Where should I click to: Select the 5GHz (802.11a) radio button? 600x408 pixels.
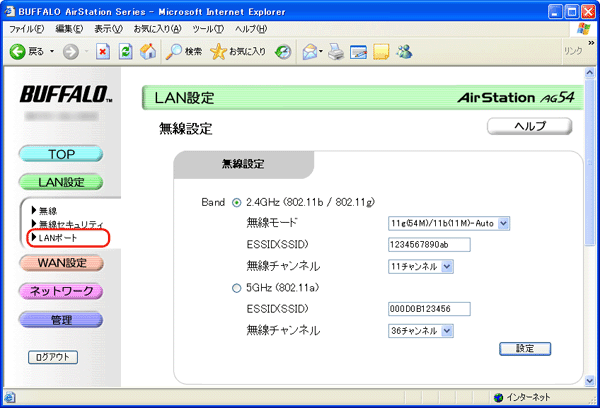pos(237,288)
